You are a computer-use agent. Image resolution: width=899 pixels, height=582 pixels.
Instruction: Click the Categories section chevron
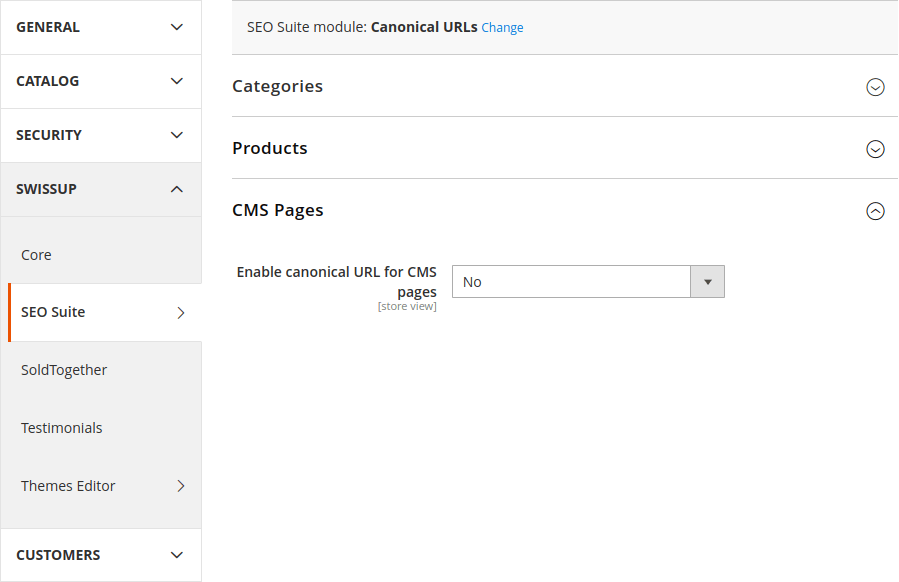click(875, 87)
